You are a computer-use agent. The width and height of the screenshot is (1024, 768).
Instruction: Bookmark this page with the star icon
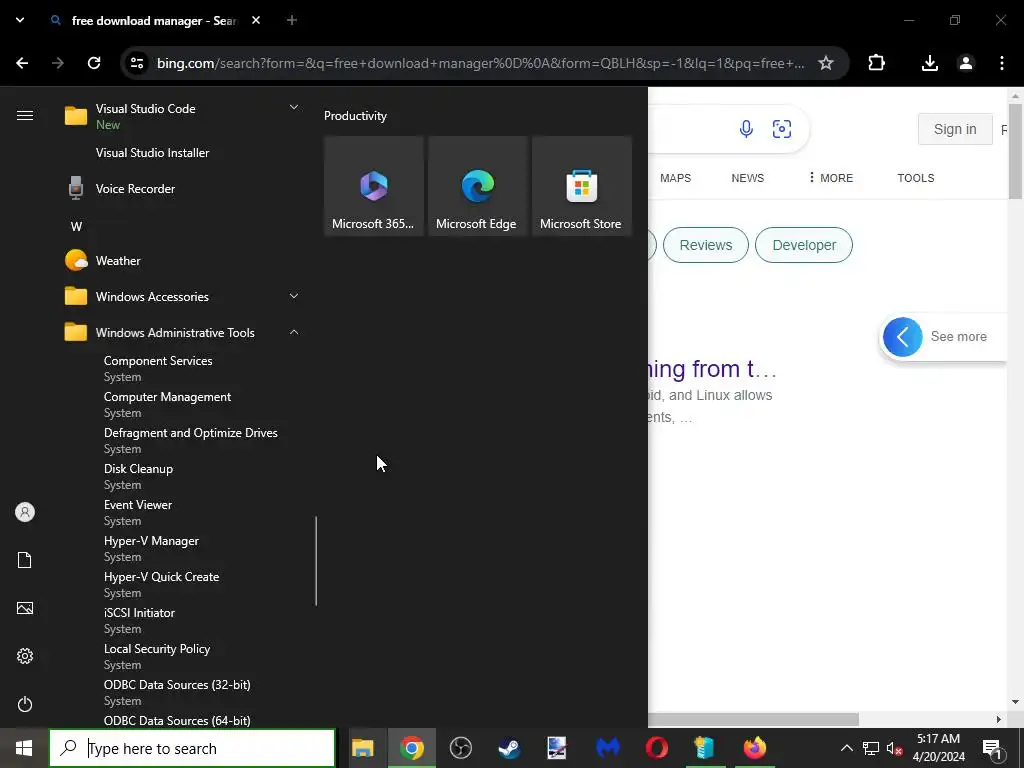coord(825,63)
